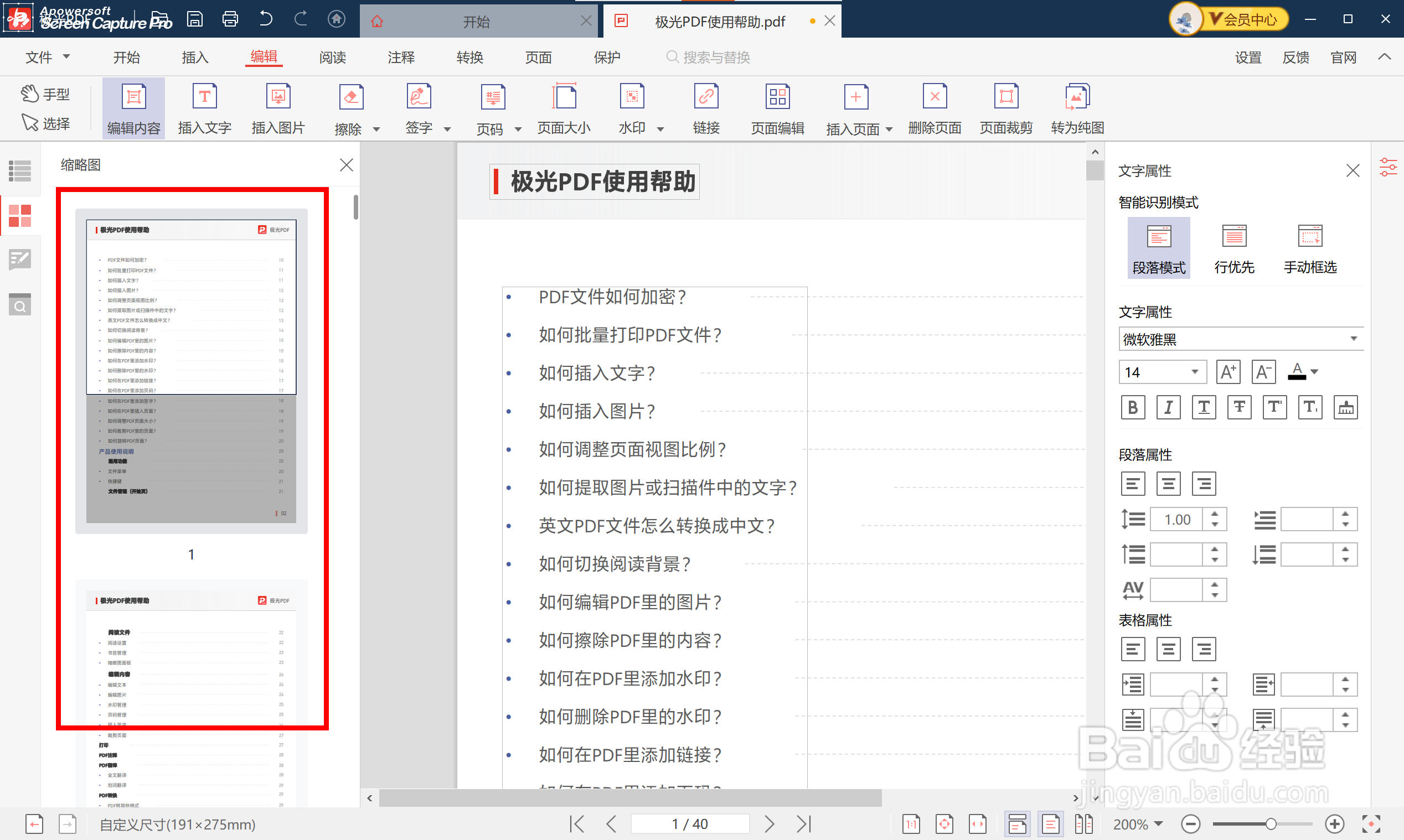Toggle italic text formatting

[1168, 407]
